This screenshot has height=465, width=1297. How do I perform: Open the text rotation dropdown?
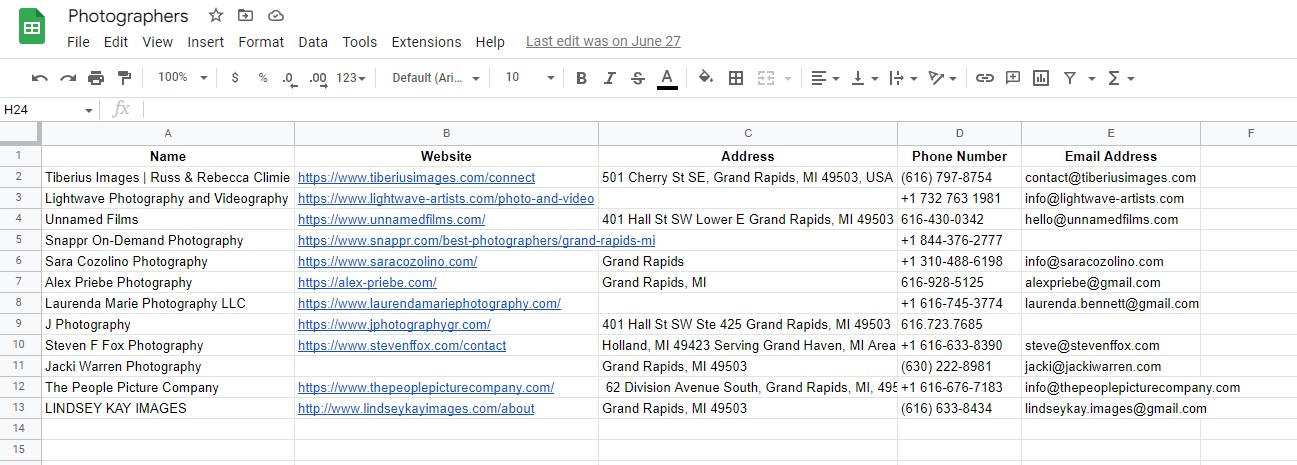pyautogui.click(x=943, y=78)
